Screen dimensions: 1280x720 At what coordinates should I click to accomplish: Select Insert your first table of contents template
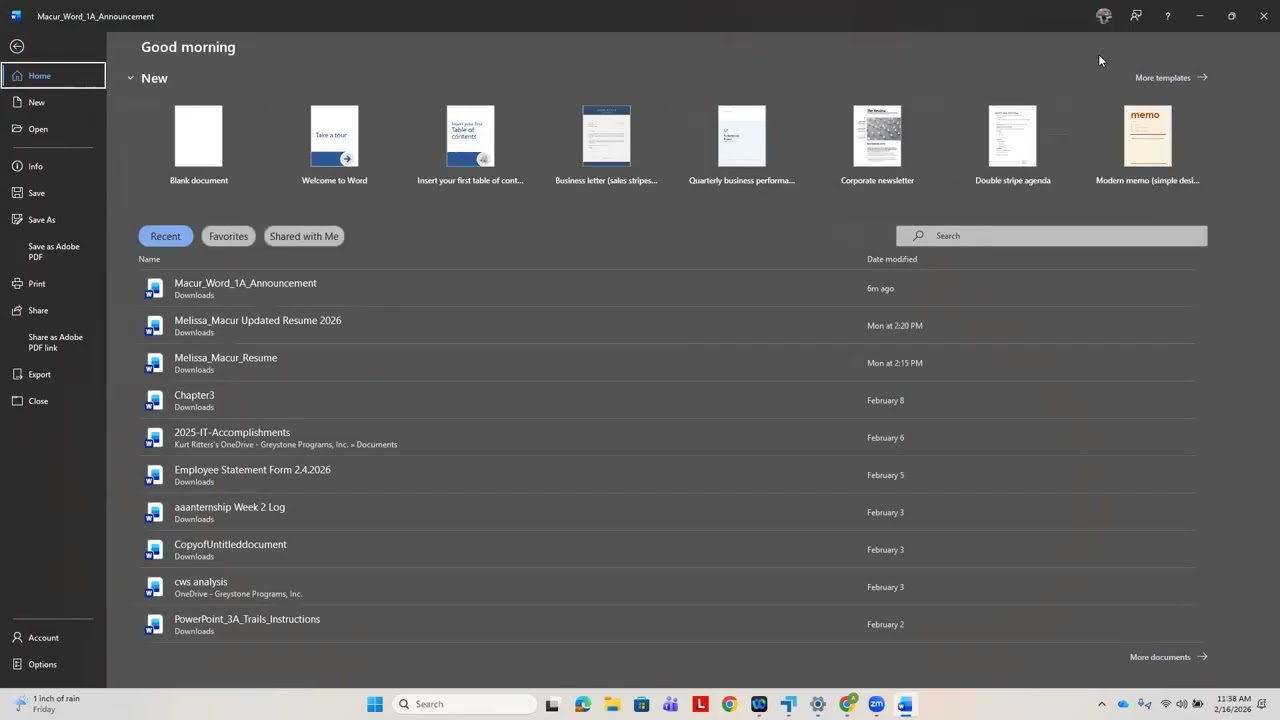[470, 145]
